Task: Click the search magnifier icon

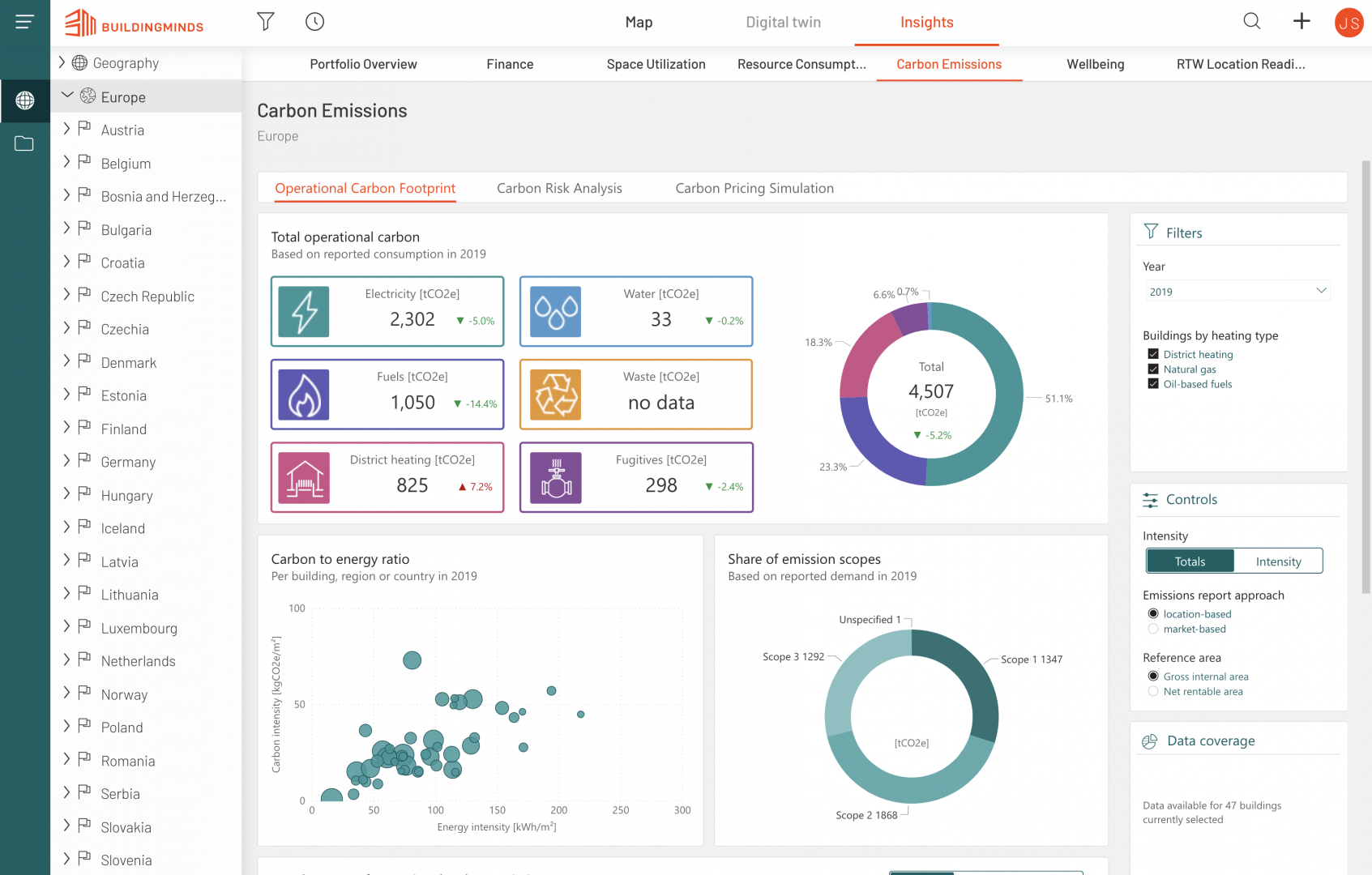Action: 1252,21
